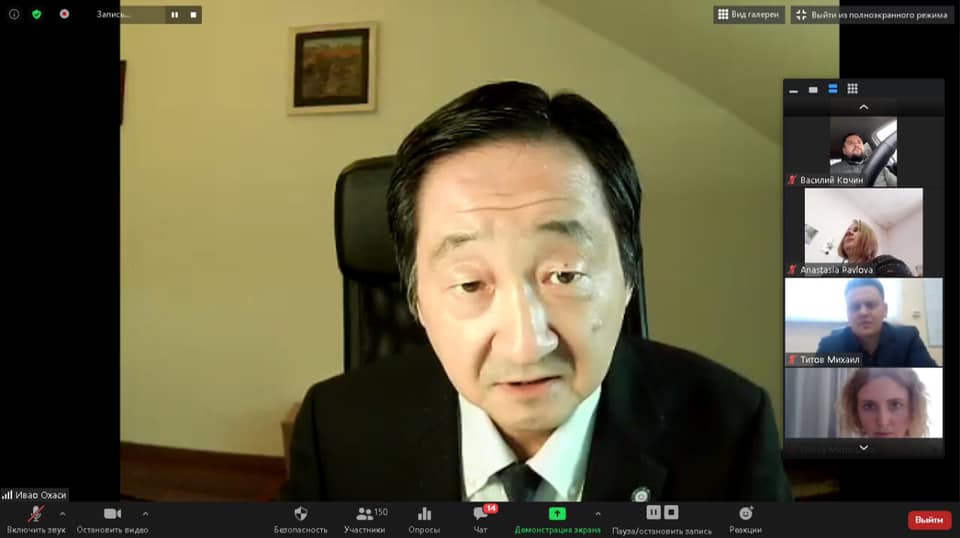Image resolution: width=960 pixels, height=538 pixels.
Task: Select Титов Михаил video thumbnail
Action: click(864, 323)
